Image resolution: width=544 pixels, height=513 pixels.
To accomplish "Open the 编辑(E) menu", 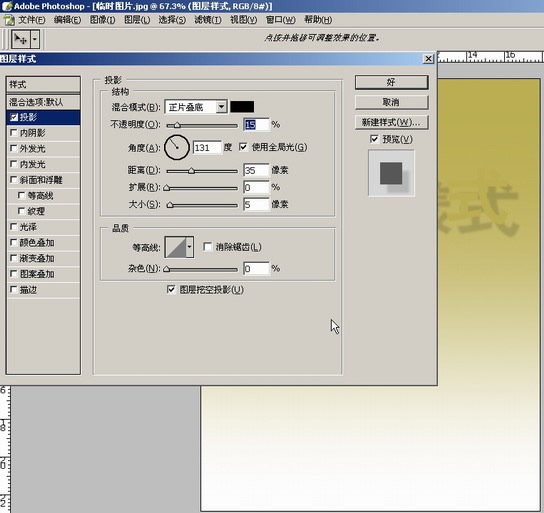I will point(67,20).
